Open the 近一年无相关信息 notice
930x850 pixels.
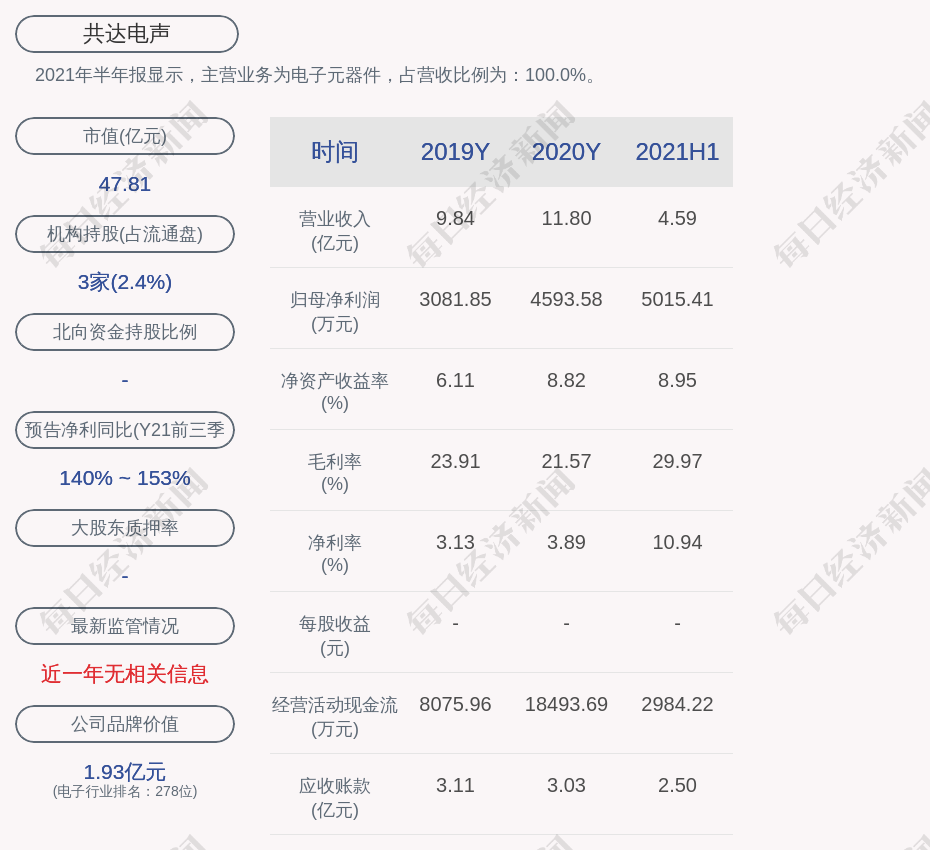click(125, 675)
